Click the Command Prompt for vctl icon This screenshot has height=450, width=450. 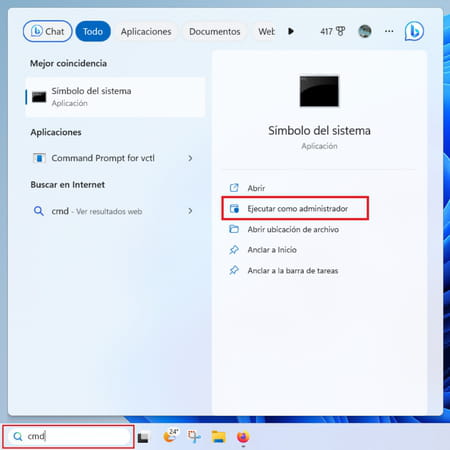click(x=39, y=158)
